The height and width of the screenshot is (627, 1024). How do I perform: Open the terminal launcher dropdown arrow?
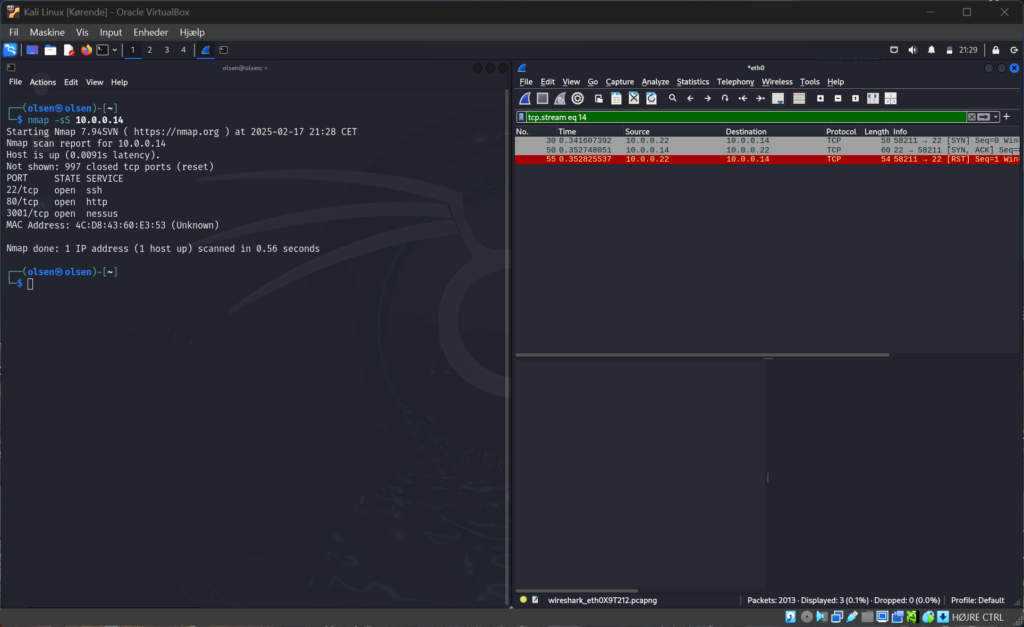(x=115, y=50)
